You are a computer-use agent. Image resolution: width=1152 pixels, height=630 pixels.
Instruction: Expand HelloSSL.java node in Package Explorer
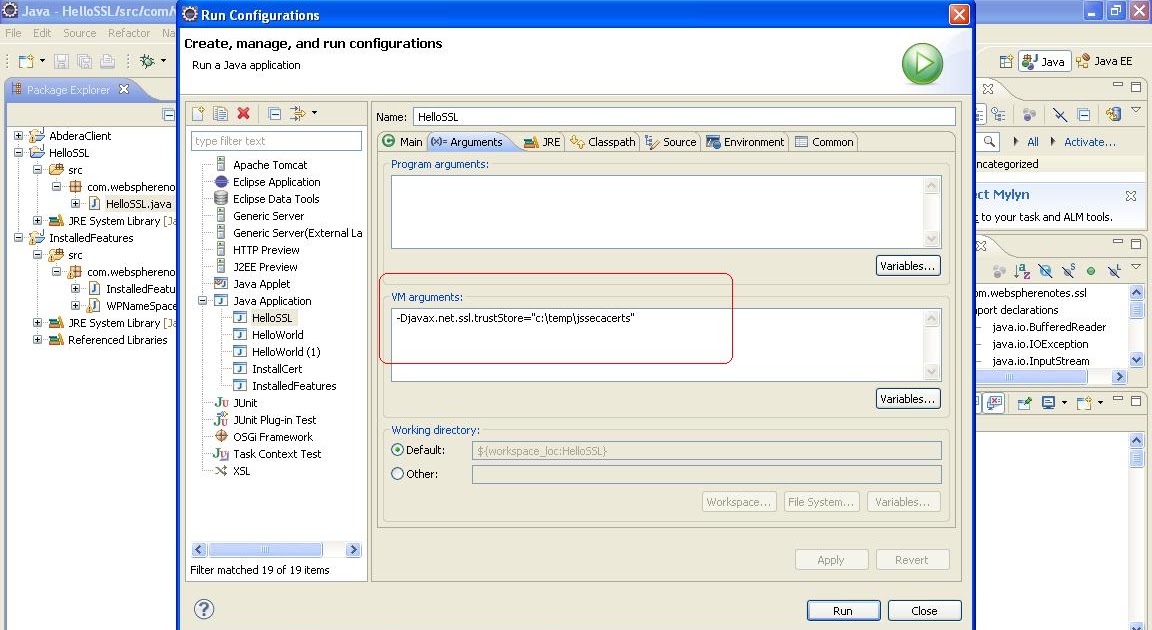(x=75, y=203)
